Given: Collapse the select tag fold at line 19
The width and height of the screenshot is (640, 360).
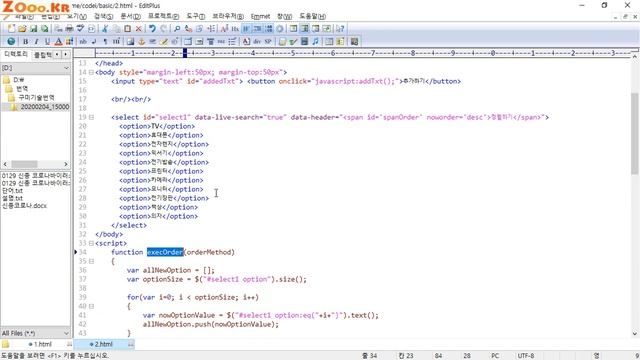Looking at the screenshot, I should [x=91, y=117].
